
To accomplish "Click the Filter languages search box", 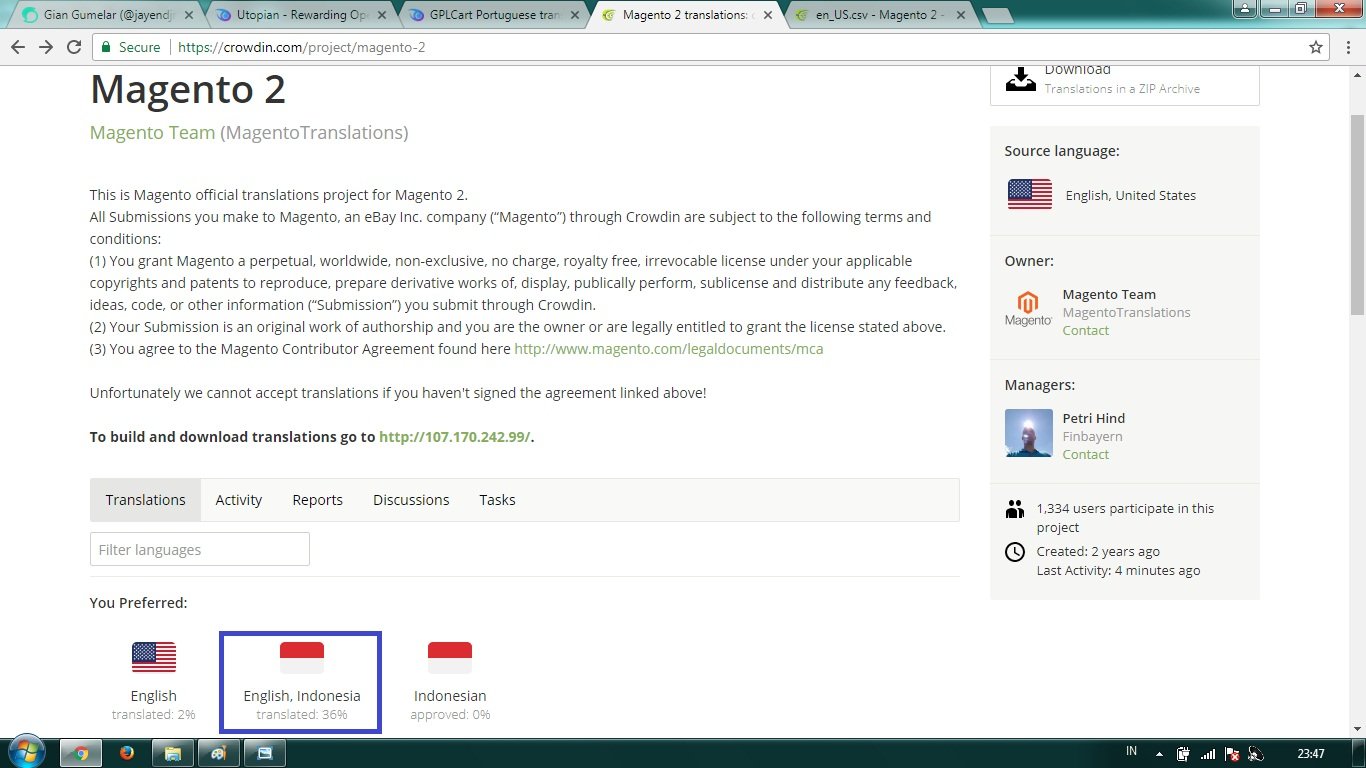I will pyautogui.click(x=200, y=549).
